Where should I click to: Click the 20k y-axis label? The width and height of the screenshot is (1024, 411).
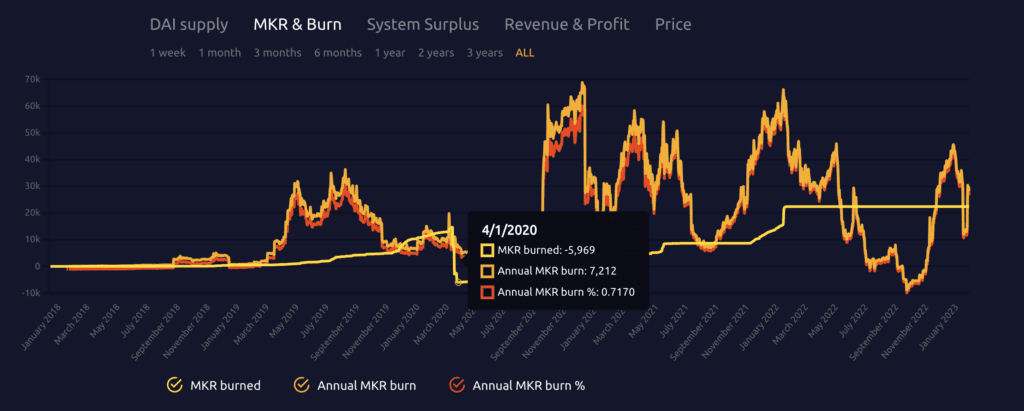point(32,213)
